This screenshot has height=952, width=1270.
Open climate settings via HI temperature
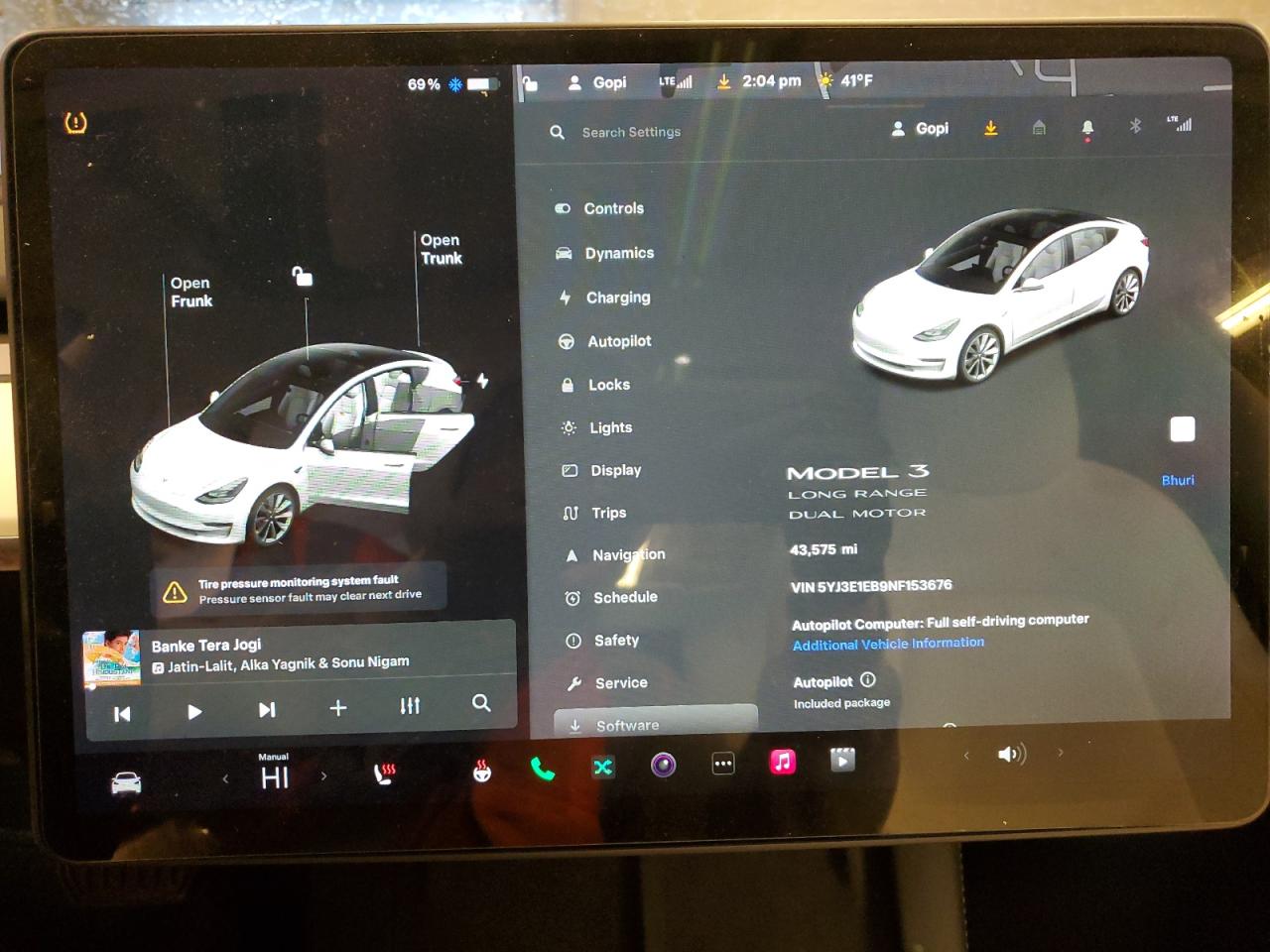coord(275,777)
